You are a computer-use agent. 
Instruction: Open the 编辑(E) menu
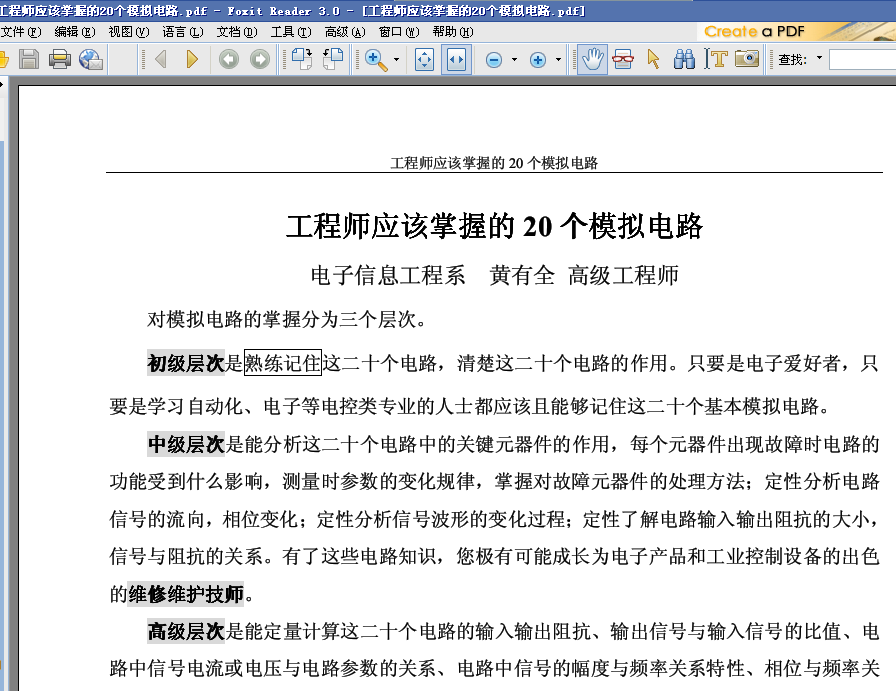coord(75,32)
